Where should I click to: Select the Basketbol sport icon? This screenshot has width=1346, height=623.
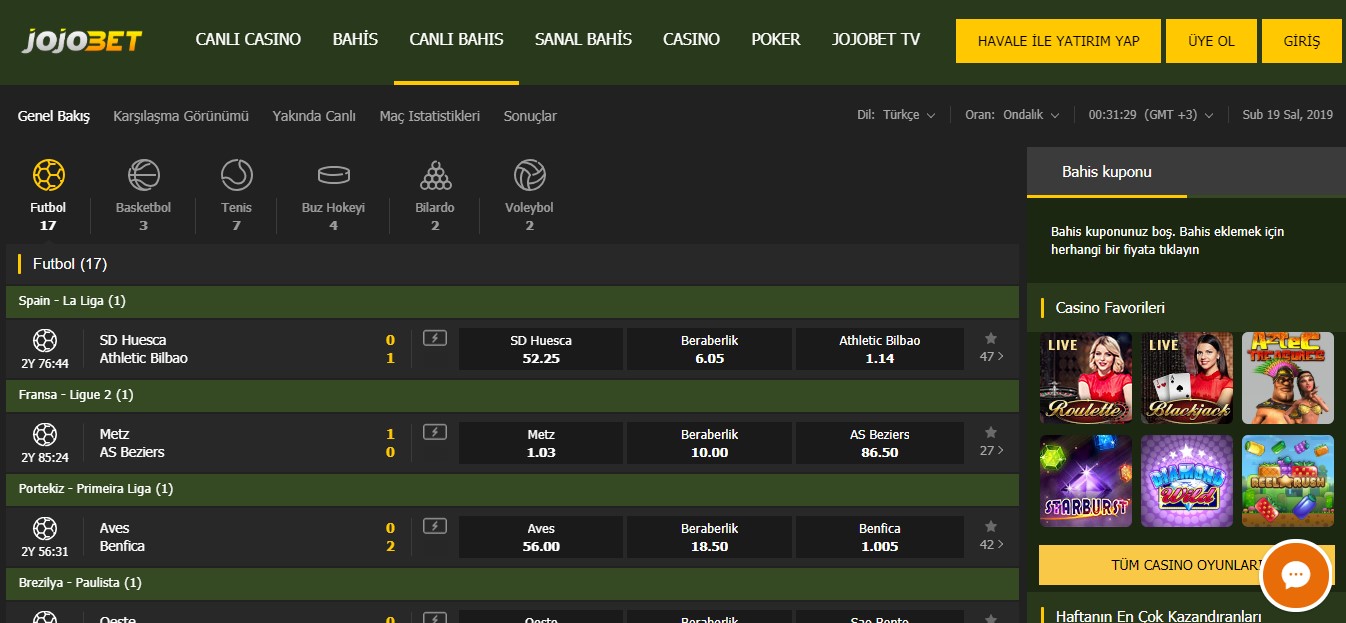(143, 176)
